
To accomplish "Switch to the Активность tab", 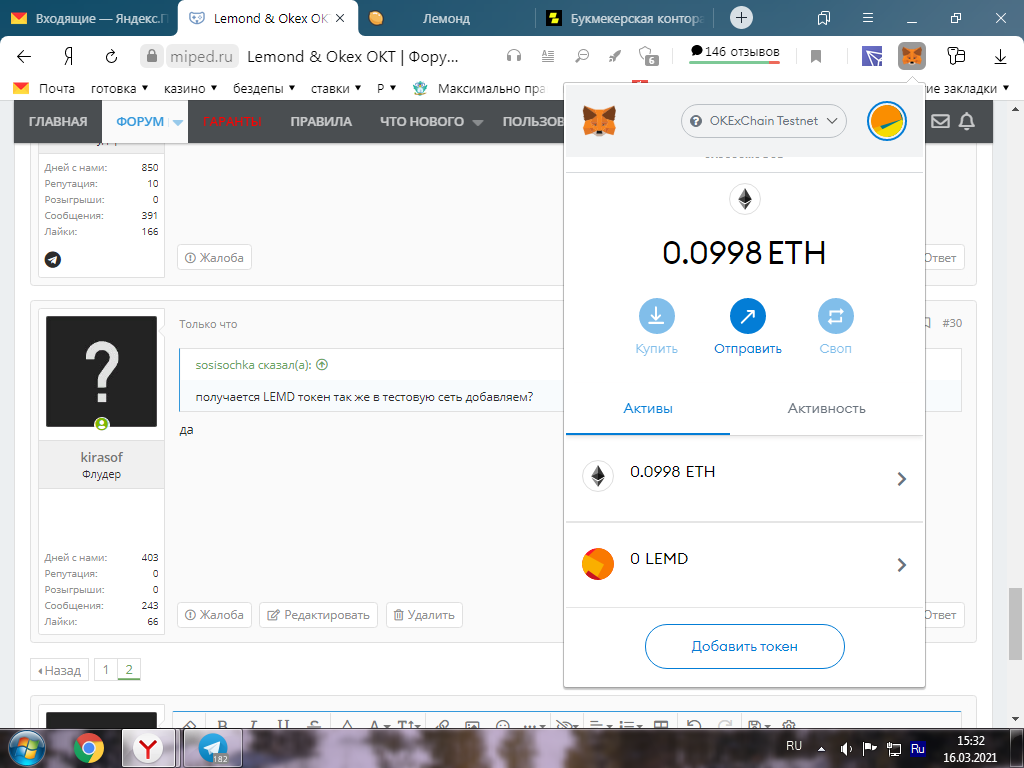I will coord(826,409).
